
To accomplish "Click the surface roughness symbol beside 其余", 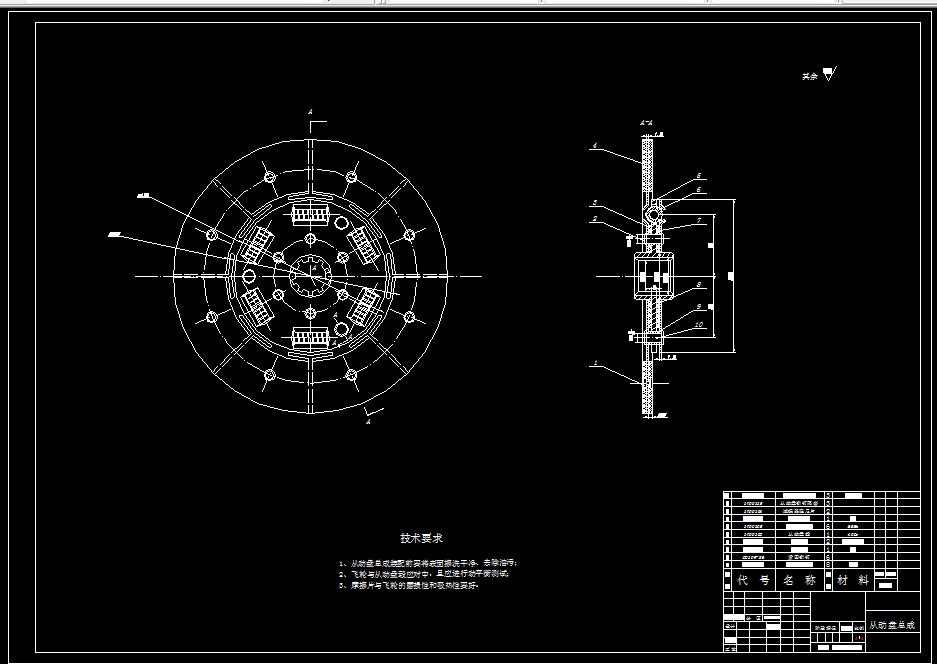I will click(x=829, y=74).
